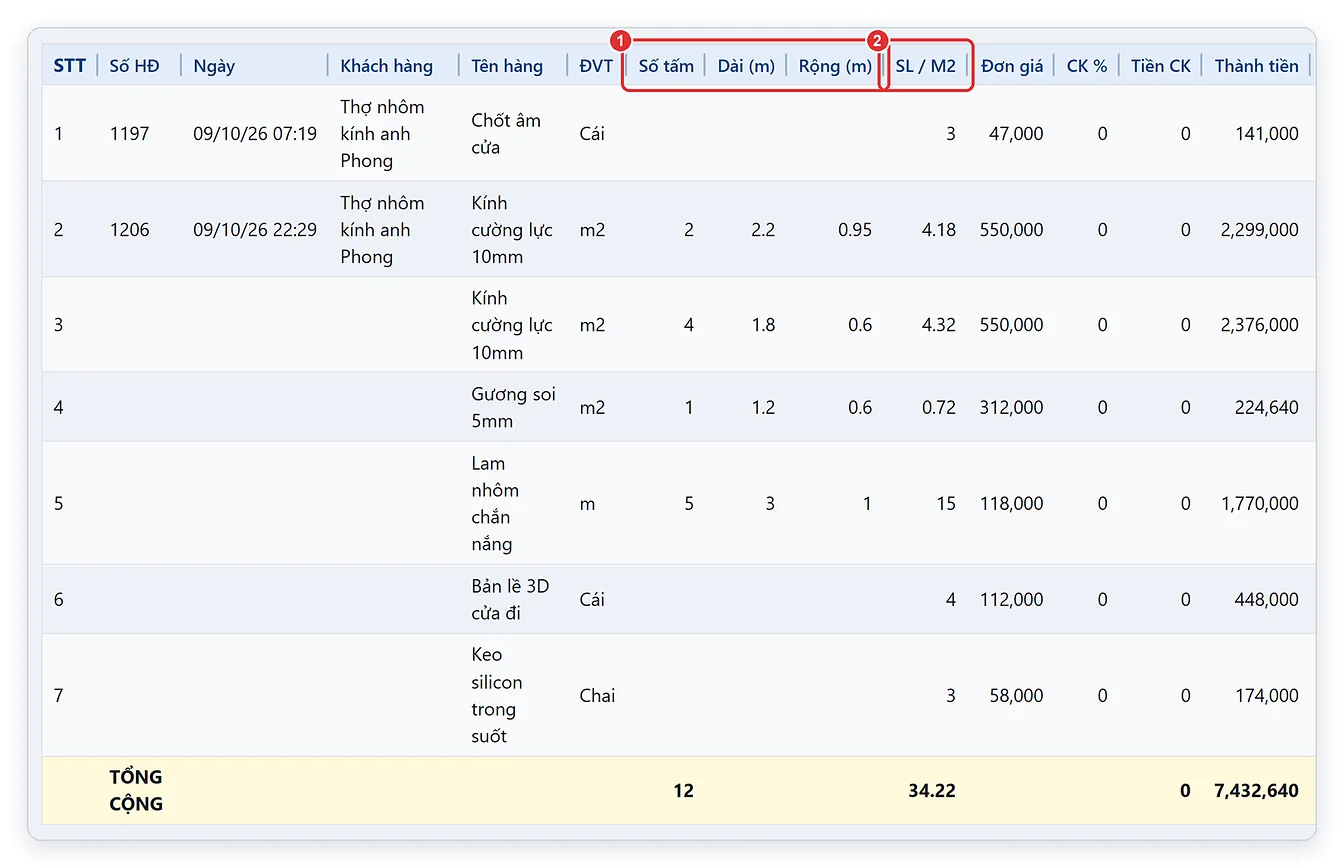Screen dimensions: 1344x868
Task: Click the Ngày column header
Action: (x=214, y=66)
